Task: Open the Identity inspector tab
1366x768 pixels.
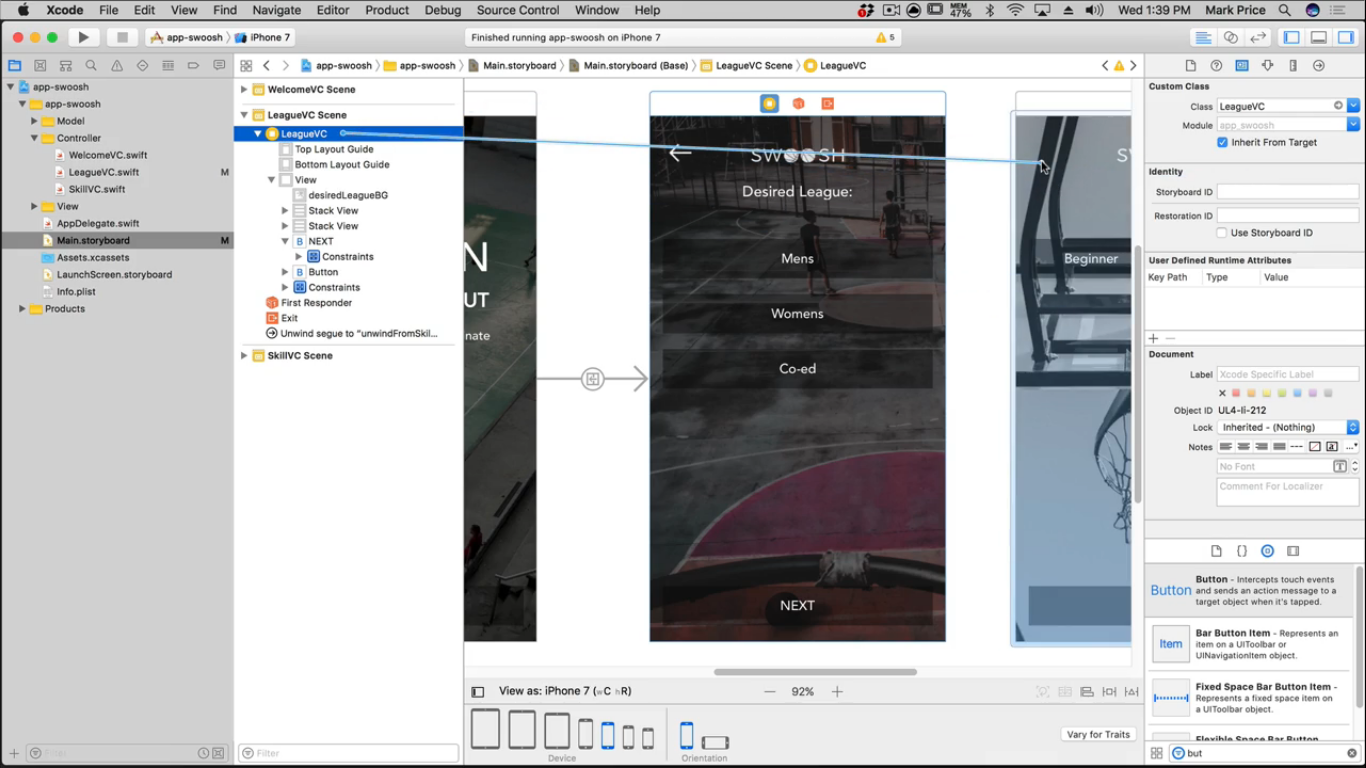Action: click(x=1241, y=66)
